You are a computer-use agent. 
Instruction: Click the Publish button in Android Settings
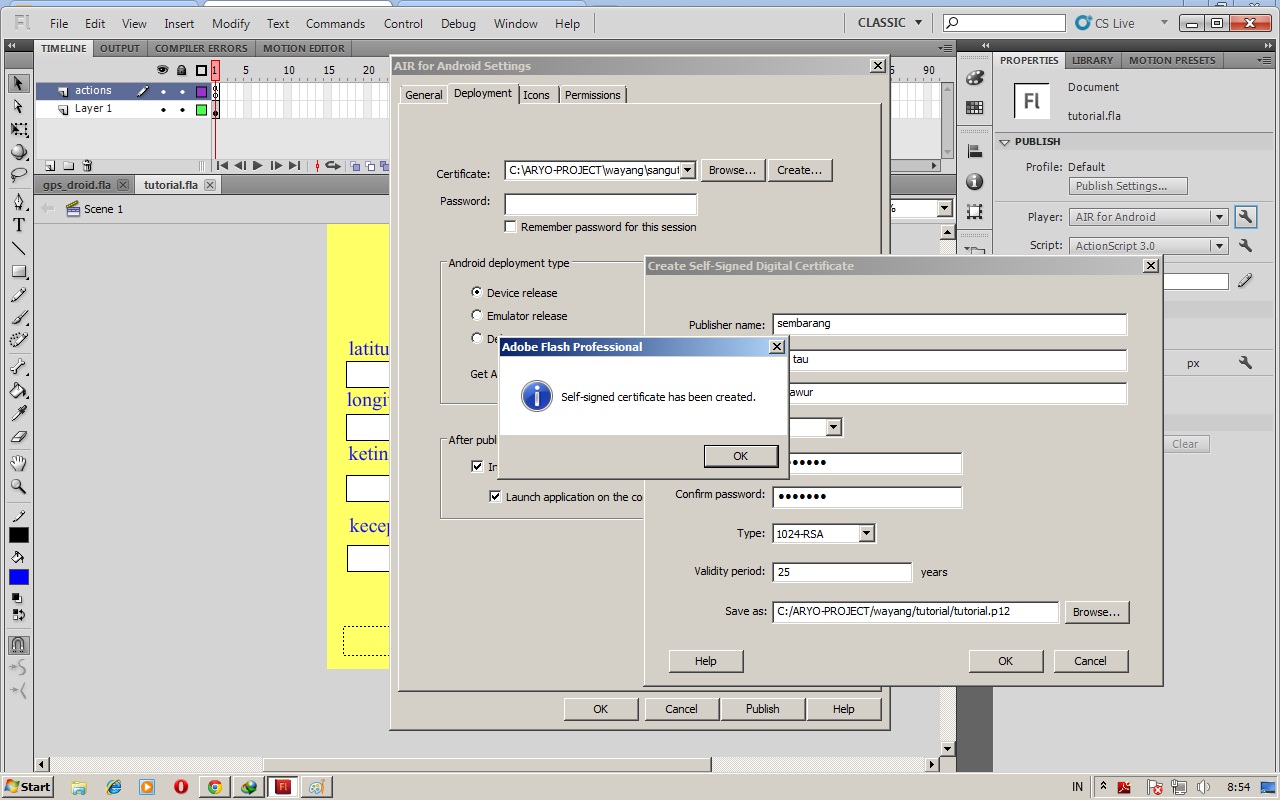pos(762,708)
